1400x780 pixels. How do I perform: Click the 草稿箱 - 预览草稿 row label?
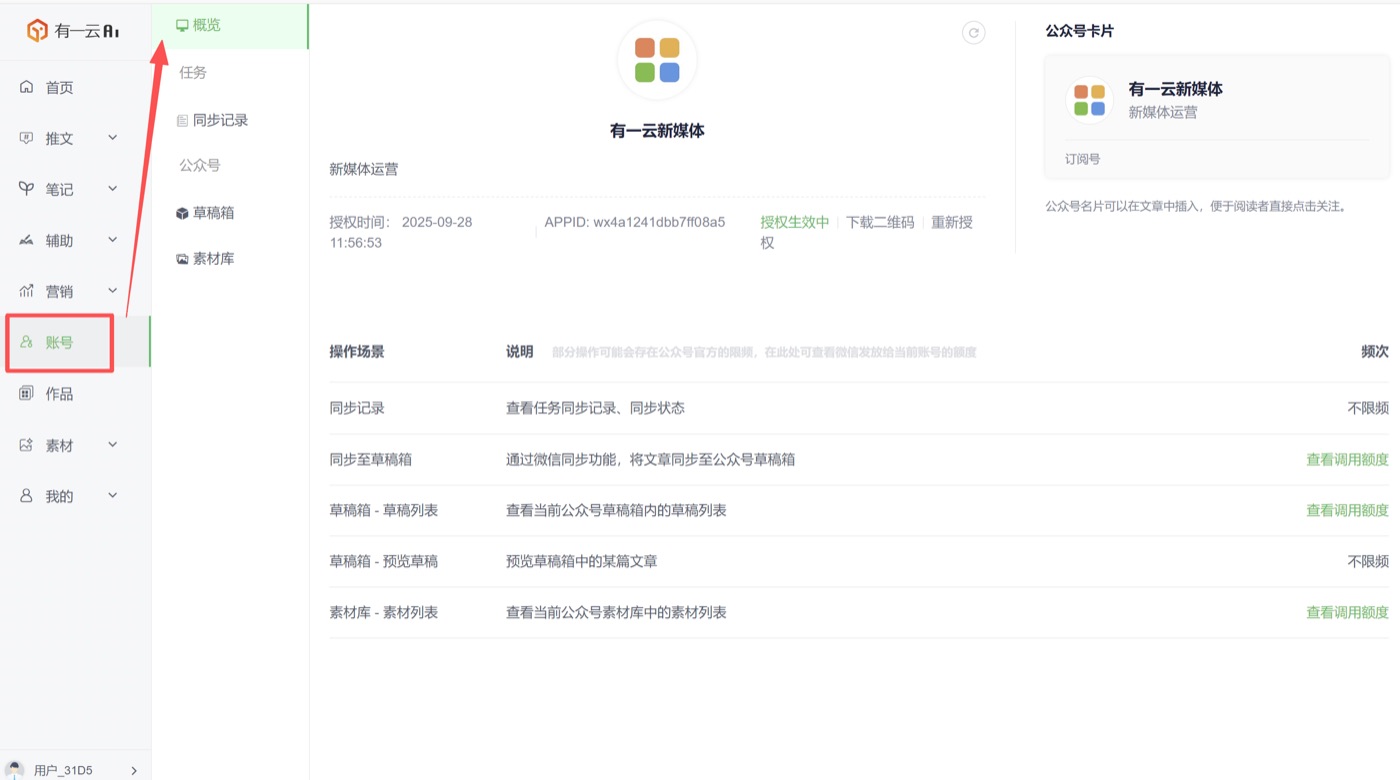(384, 561)
